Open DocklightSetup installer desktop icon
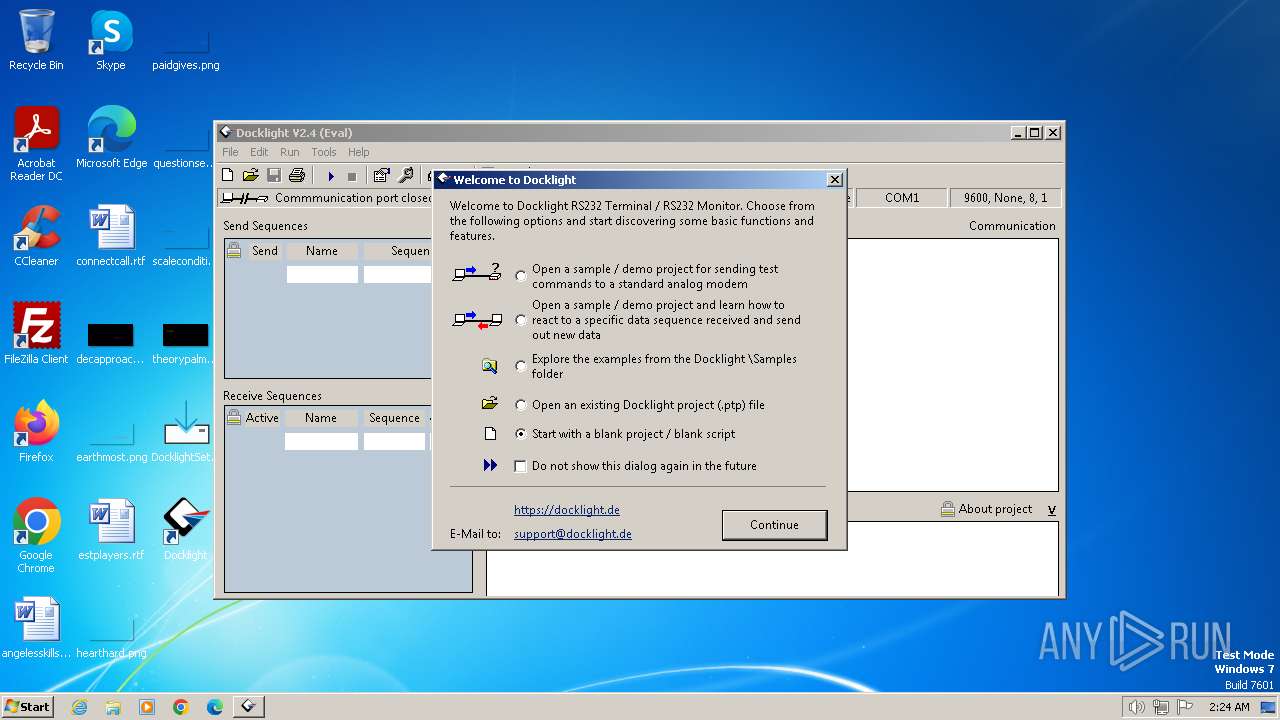 [185, 432]
